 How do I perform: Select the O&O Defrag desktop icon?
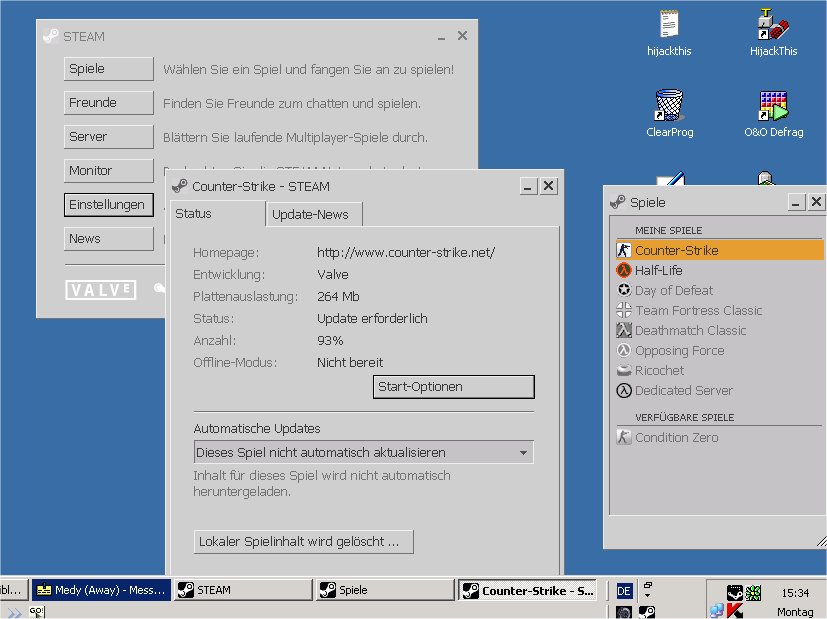tap(773, 105)
